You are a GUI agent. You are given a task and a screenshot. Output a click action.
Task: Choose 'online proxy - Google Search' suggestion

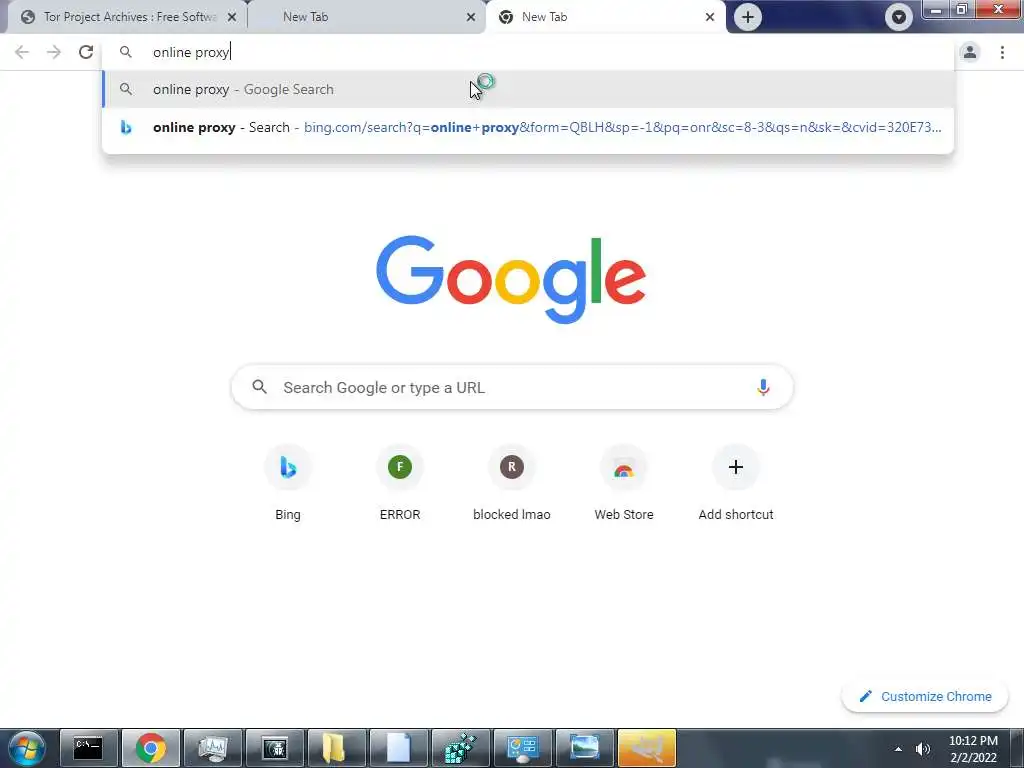(x=528, y=89)
